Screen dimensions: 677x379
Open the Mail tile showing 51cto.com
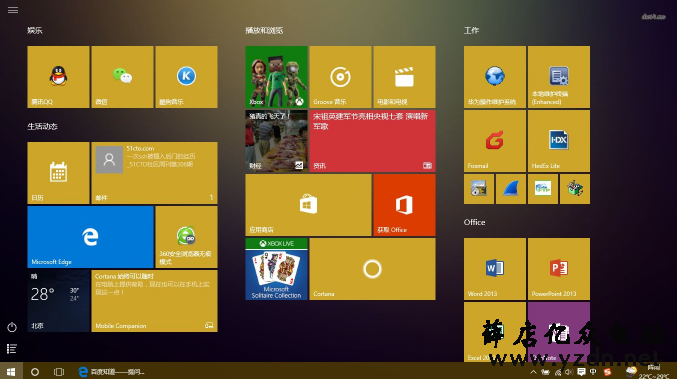coord(154,173)
